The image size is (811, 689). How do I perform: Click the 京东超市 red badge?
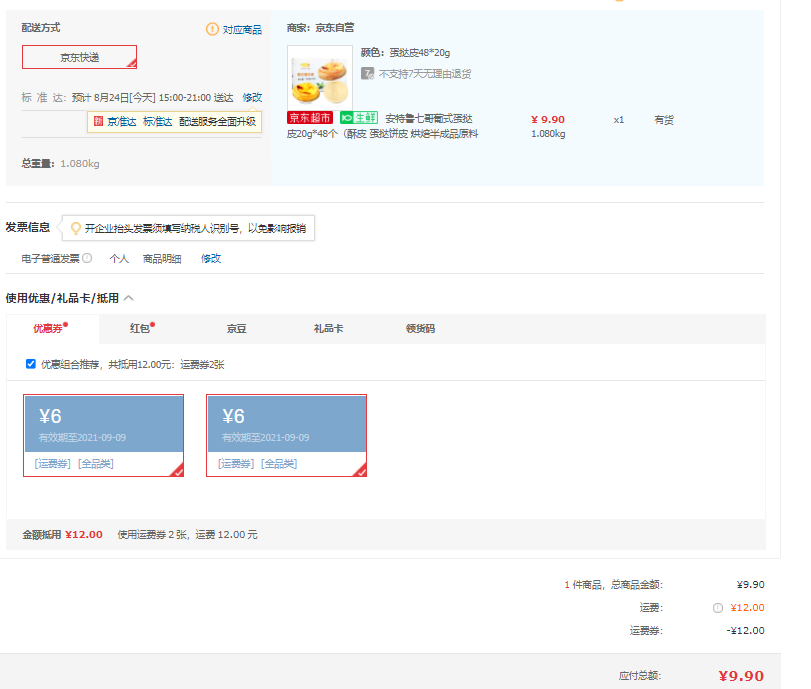click(310, 119)
